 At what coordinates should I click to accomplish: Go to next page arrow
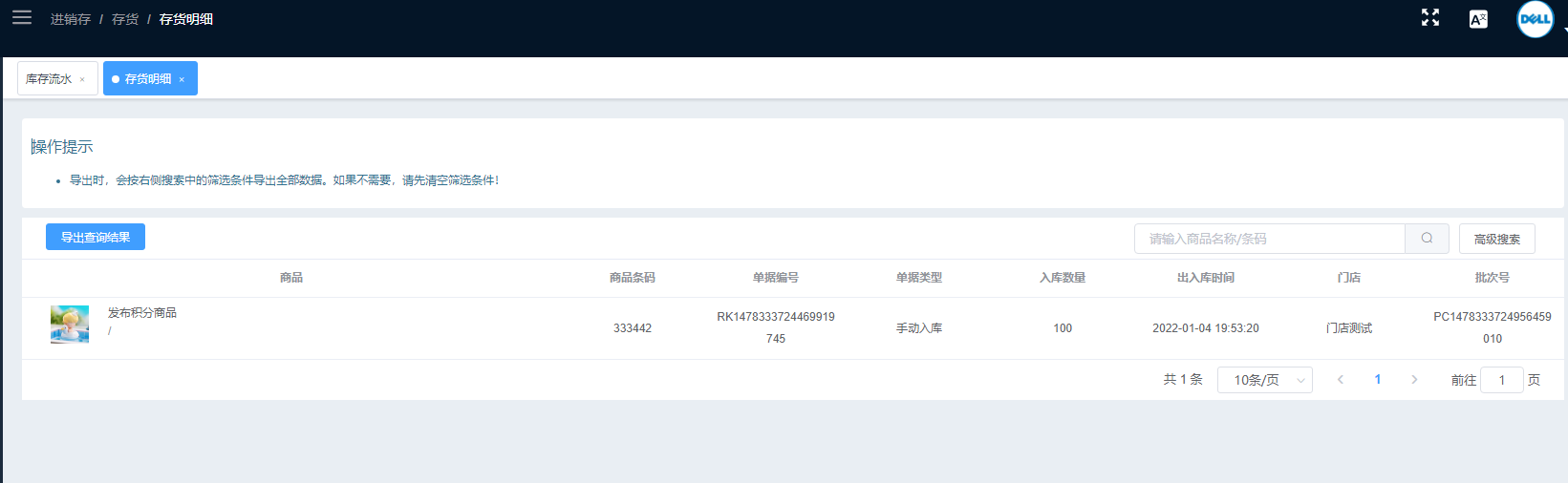[x=1414, y=380]
